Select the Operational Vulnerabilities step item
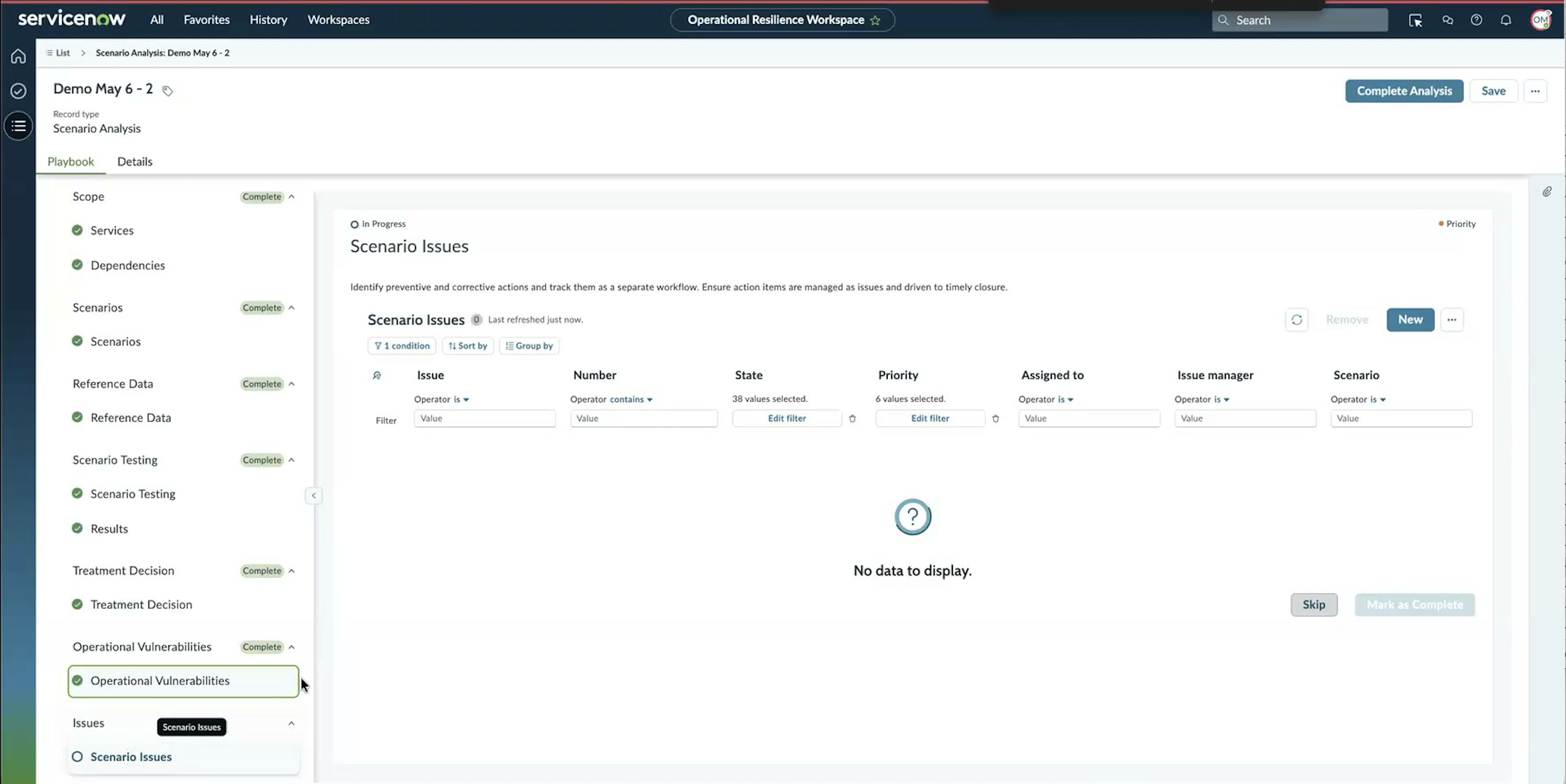Image resolution: width=1566 pixels, height=784 pixels. (x=183, y=681)
